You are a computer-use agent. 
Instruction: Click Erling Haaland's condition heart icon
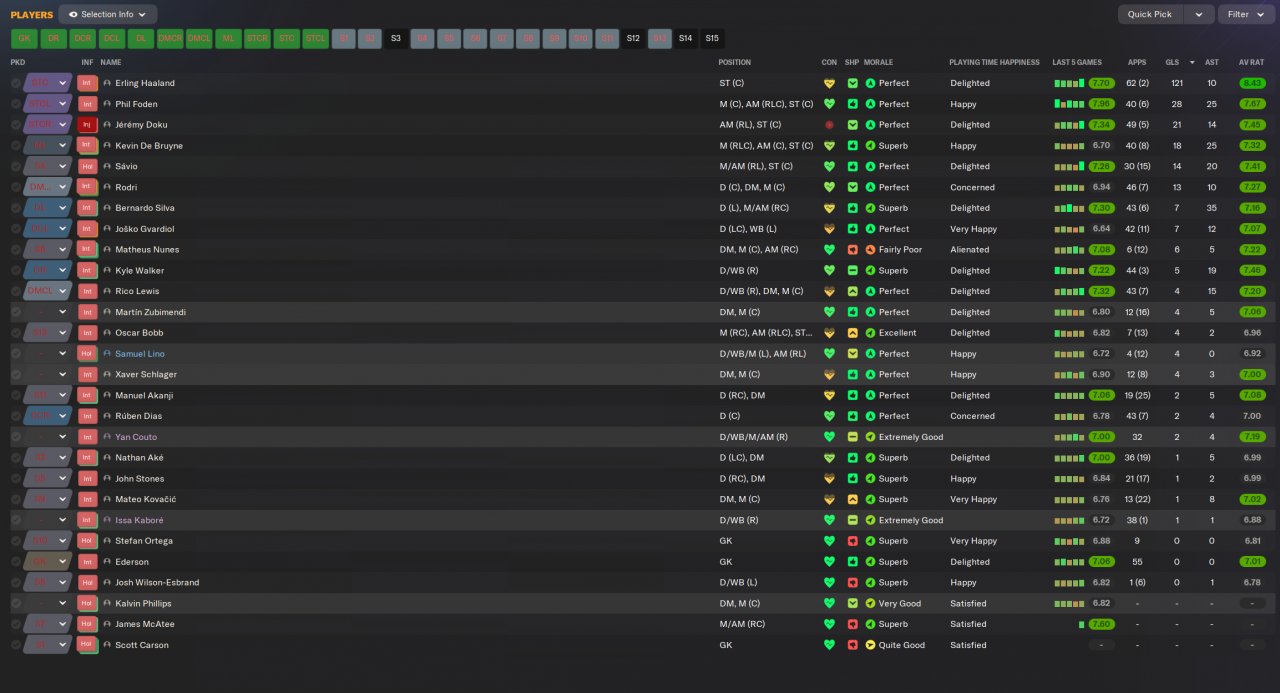pyautogui.click(x=828, y=83)
